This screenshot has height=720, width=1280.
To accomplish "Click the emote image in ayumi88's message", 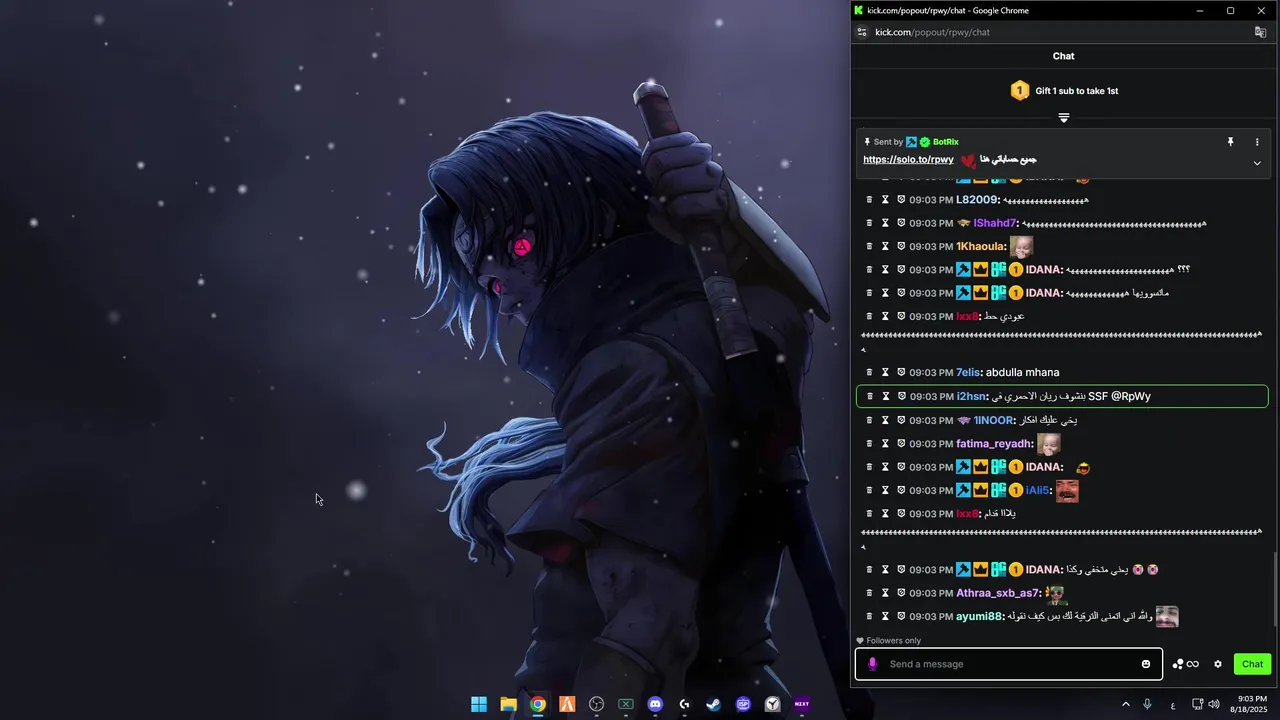I will [x=1167, y=616].
